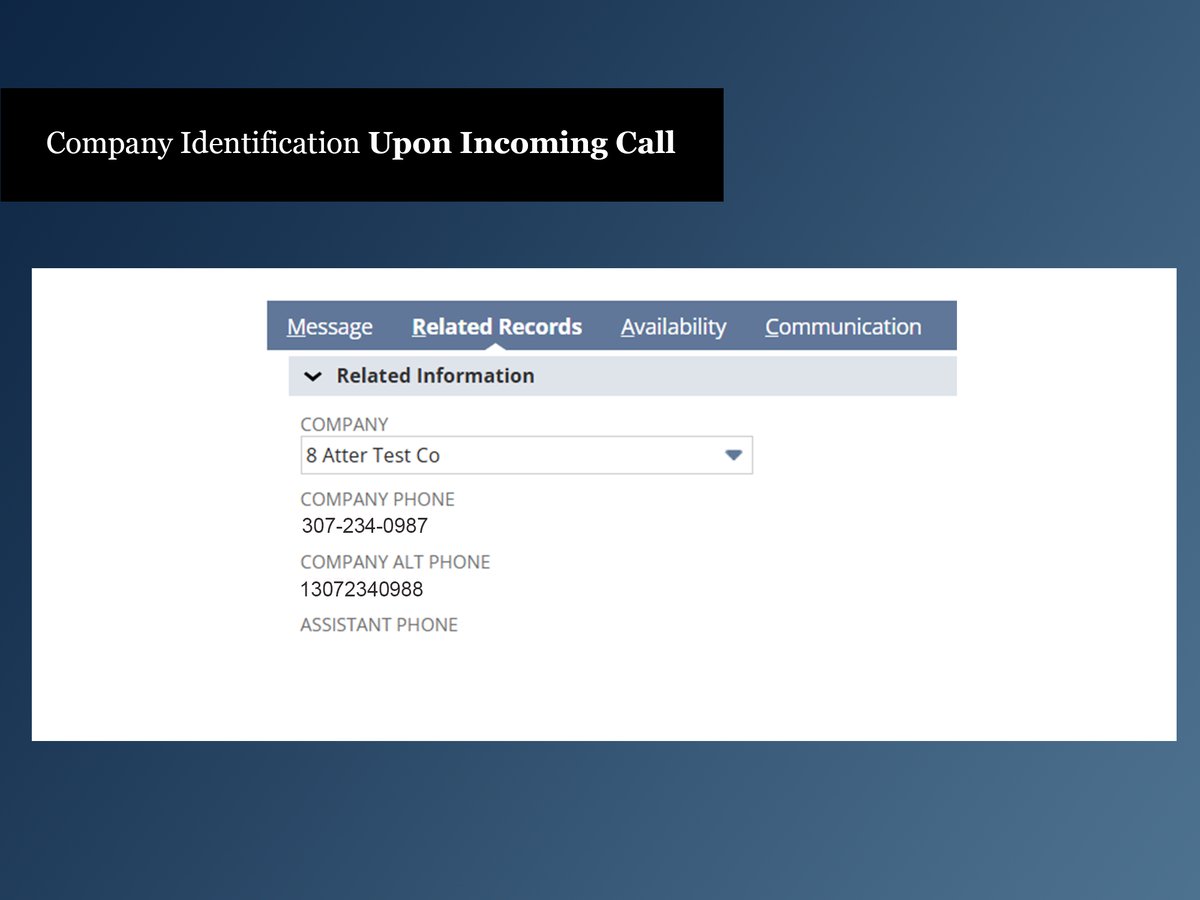Click the active tab pointer under Related Records
This screenshot has width=1200, height=900.
496,346
